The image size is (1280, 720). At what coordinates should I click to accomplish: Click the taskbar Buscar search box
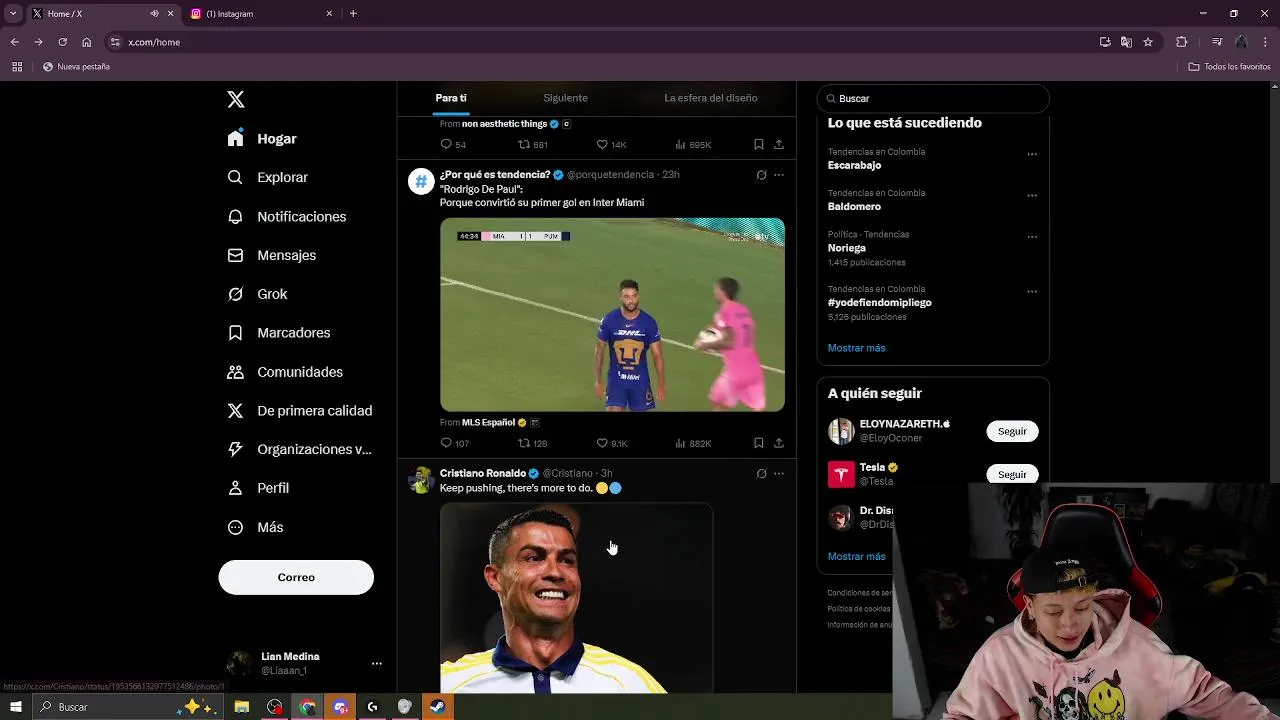(x=127, y=707)
